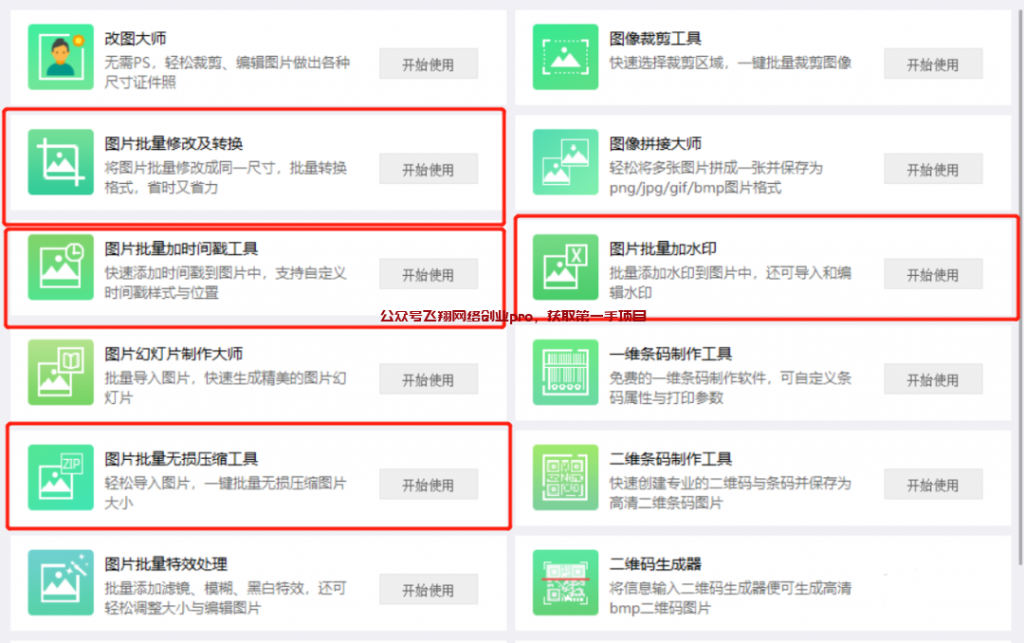Select the 图像拼接大师 icon
Viewport: 1024px width, 643px height.
point(566,162)
